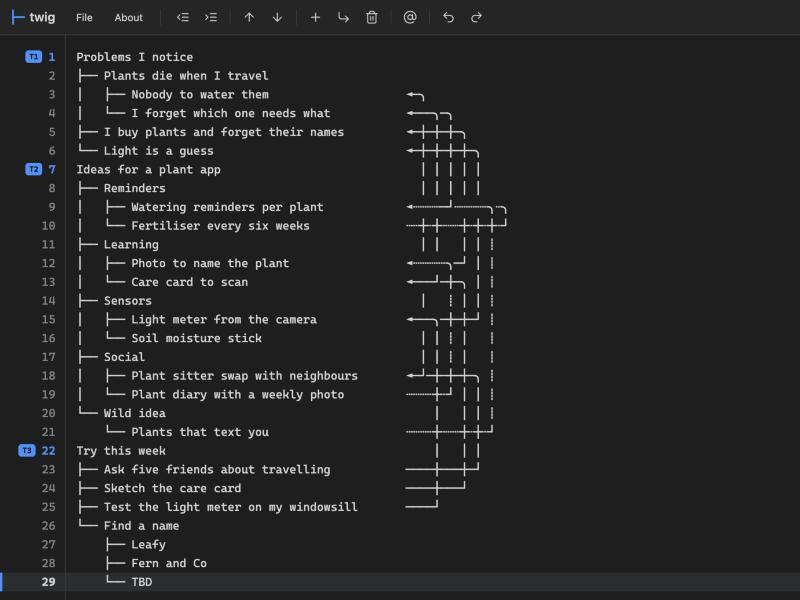Select "Plant sitter swap with neighbours"
The width and height of the screenshot is (800, 600).
coord(244,376)
